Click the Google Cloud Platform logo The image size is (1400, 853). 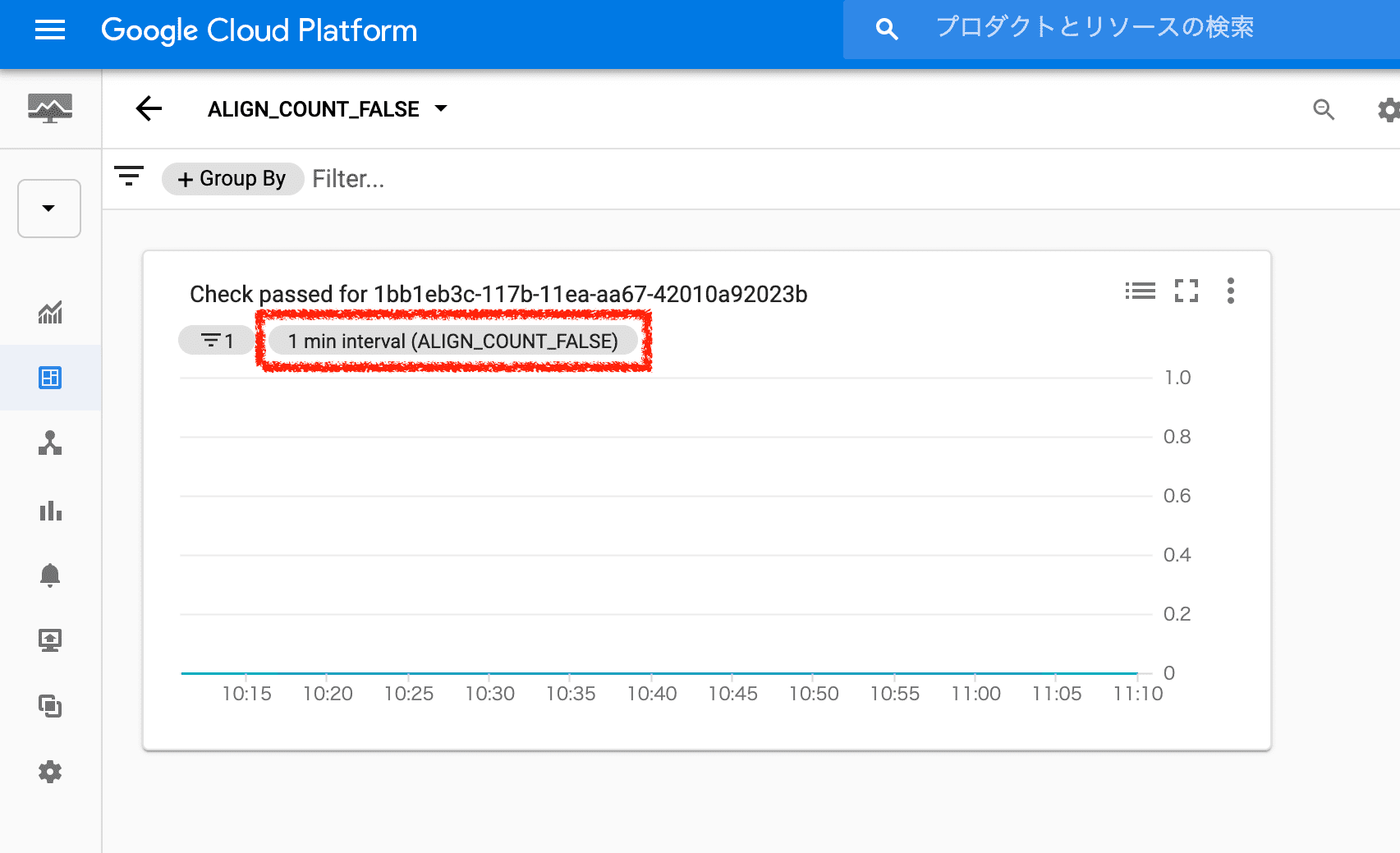tap(259, 31)
